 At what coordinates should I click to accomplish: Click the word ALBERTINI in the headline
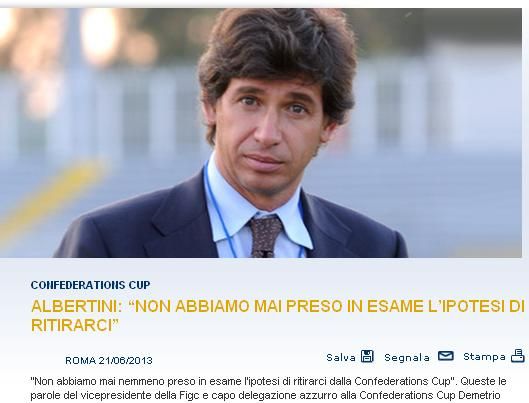pyautogui.click(x=76, y=306)
